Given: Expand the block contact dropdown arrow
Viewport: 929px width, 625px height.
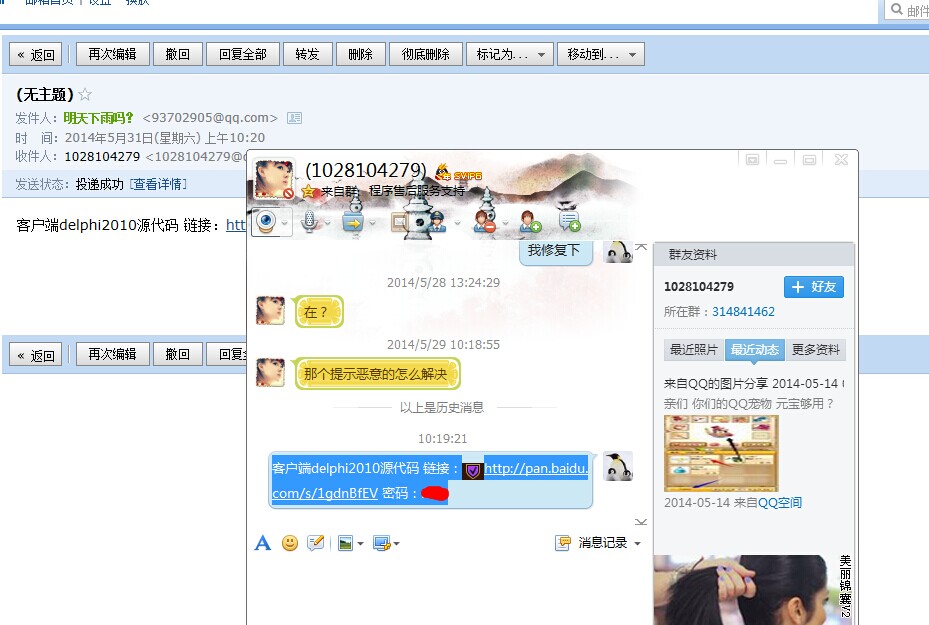Looking at the screenshot, I should point(505,223).
